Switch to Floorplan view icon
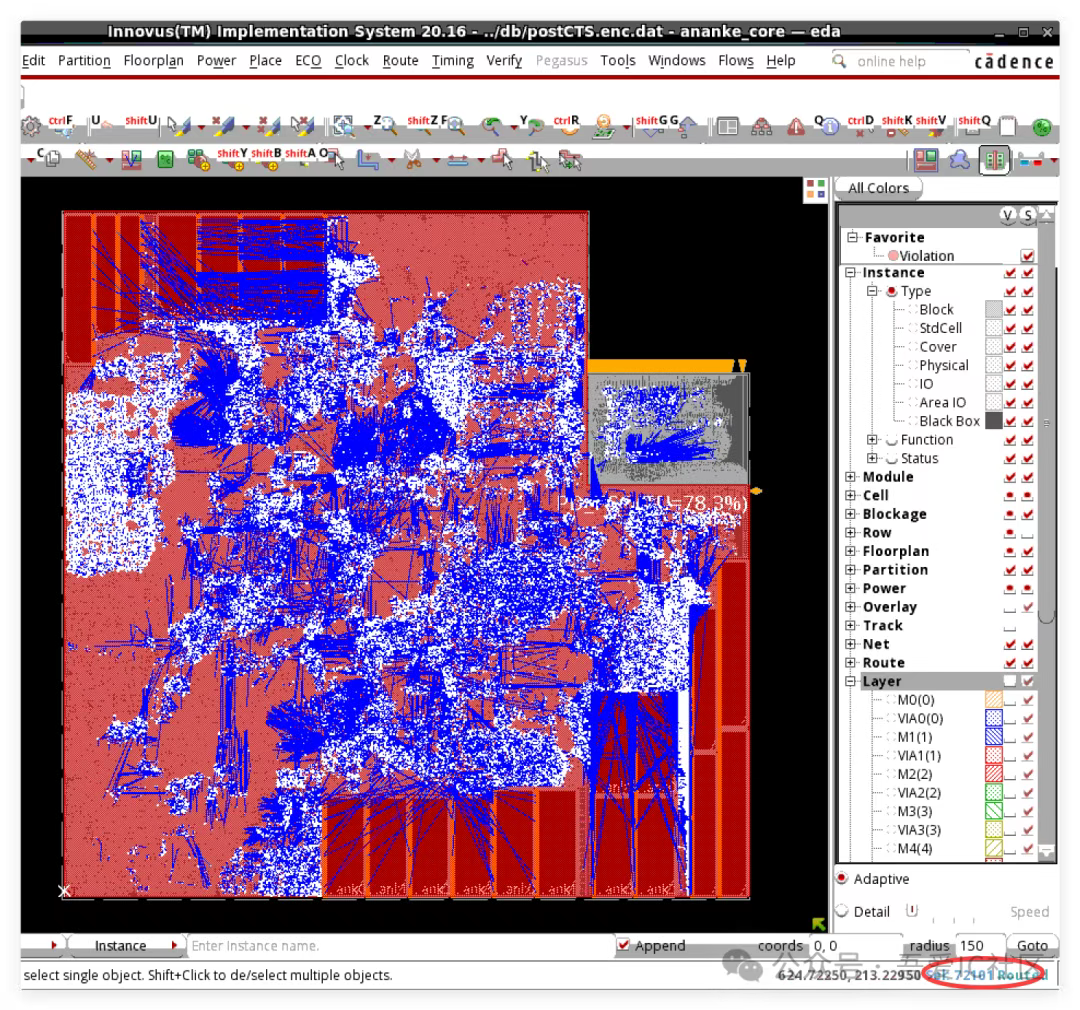The image size is (1080, 1010). coord(926,161)
